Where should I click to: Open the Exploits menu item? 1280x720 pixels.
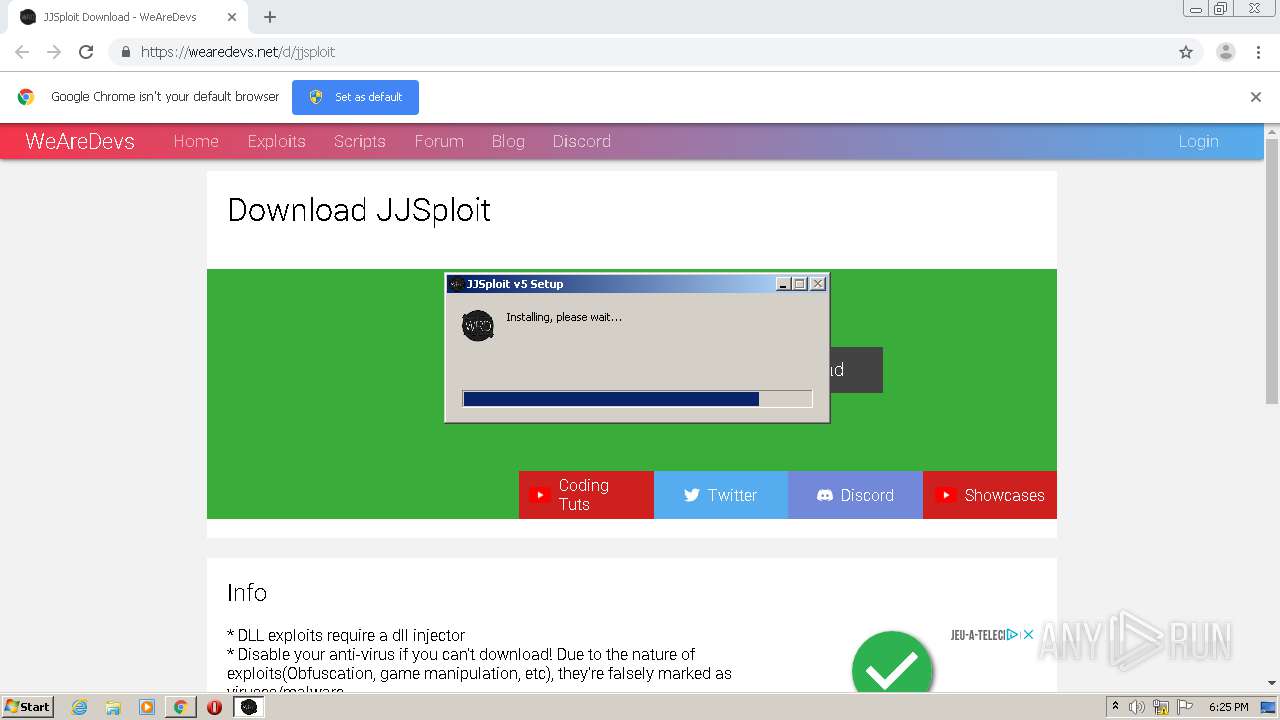point(277,141)
